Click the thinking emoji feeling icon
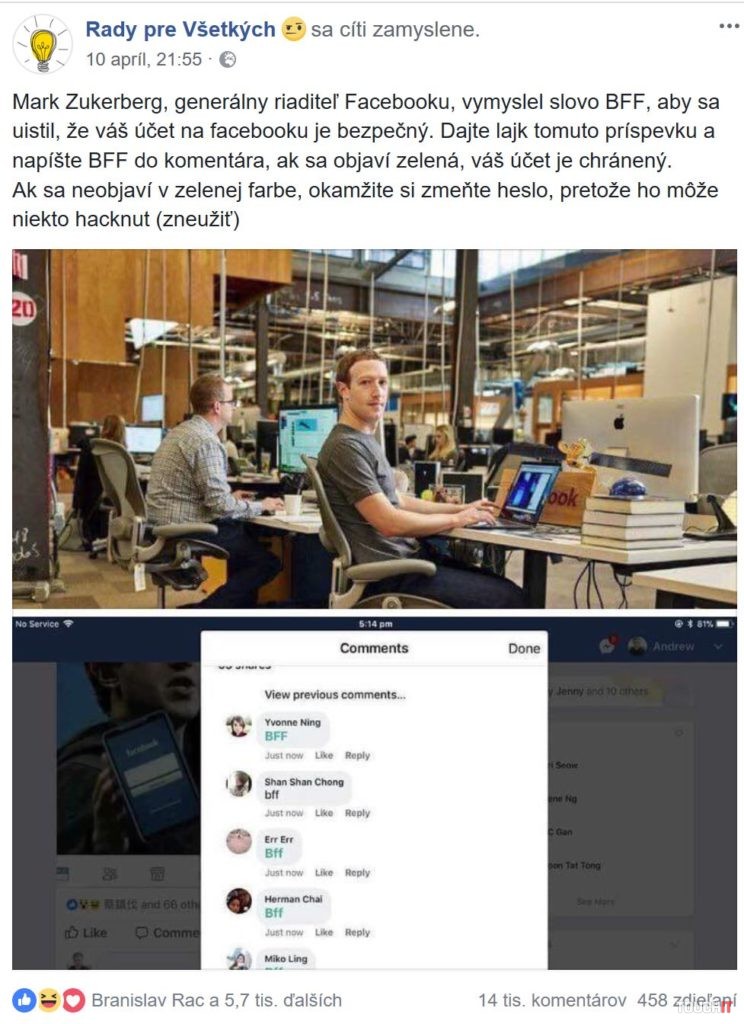 tap(293, 29)
